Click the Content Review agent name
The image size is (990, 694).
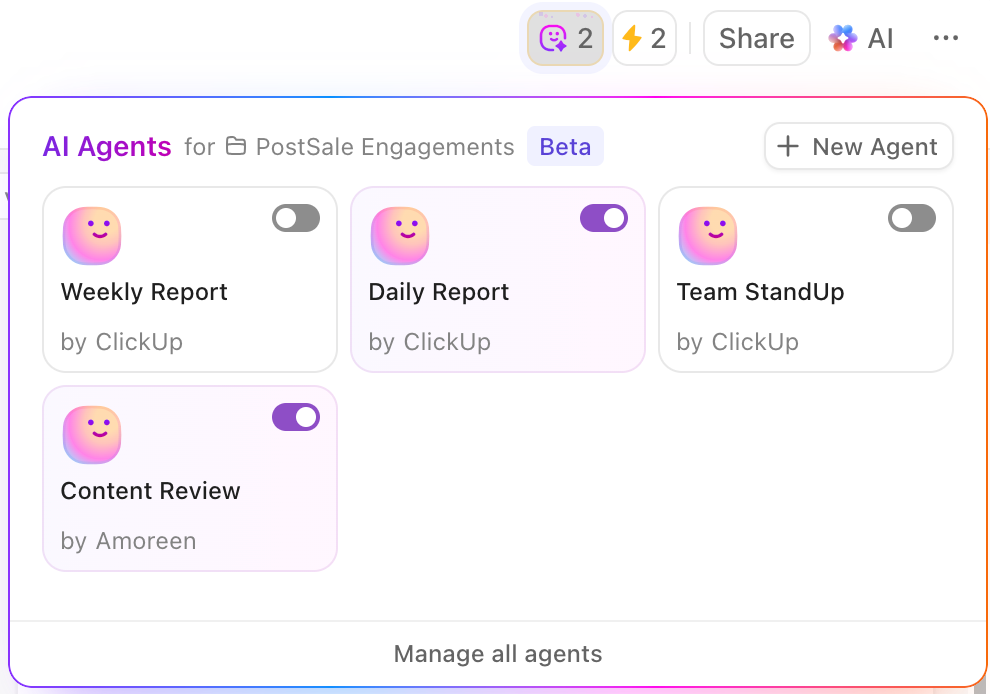point(150,491)
